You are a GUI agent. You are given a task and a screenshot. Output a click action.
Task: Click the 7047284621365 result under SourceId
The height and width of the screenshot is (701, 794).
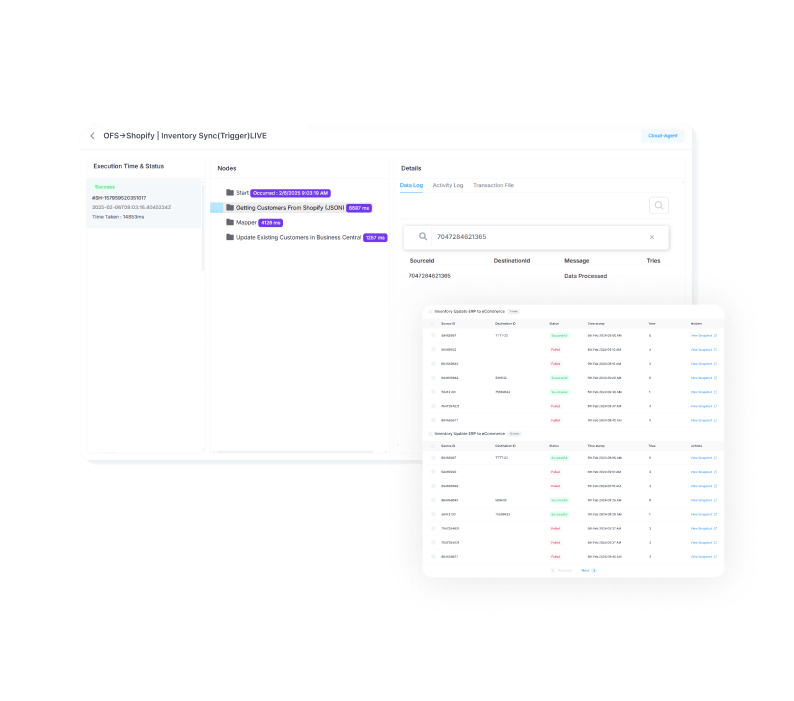tap(429, 276)
